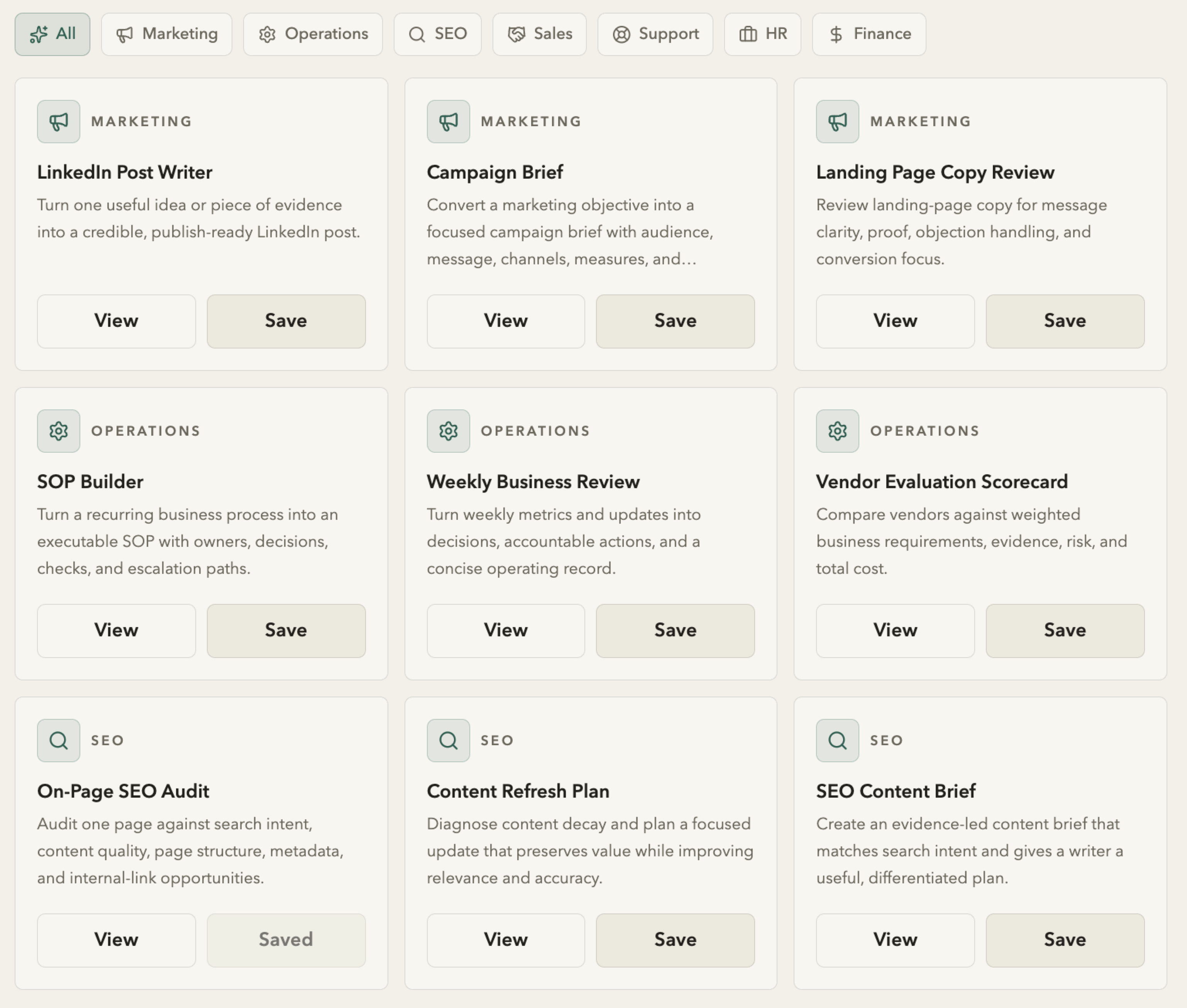The image size is (1187, 1008).
Task: Show only SEO templates
Action: tap(437, 34)
